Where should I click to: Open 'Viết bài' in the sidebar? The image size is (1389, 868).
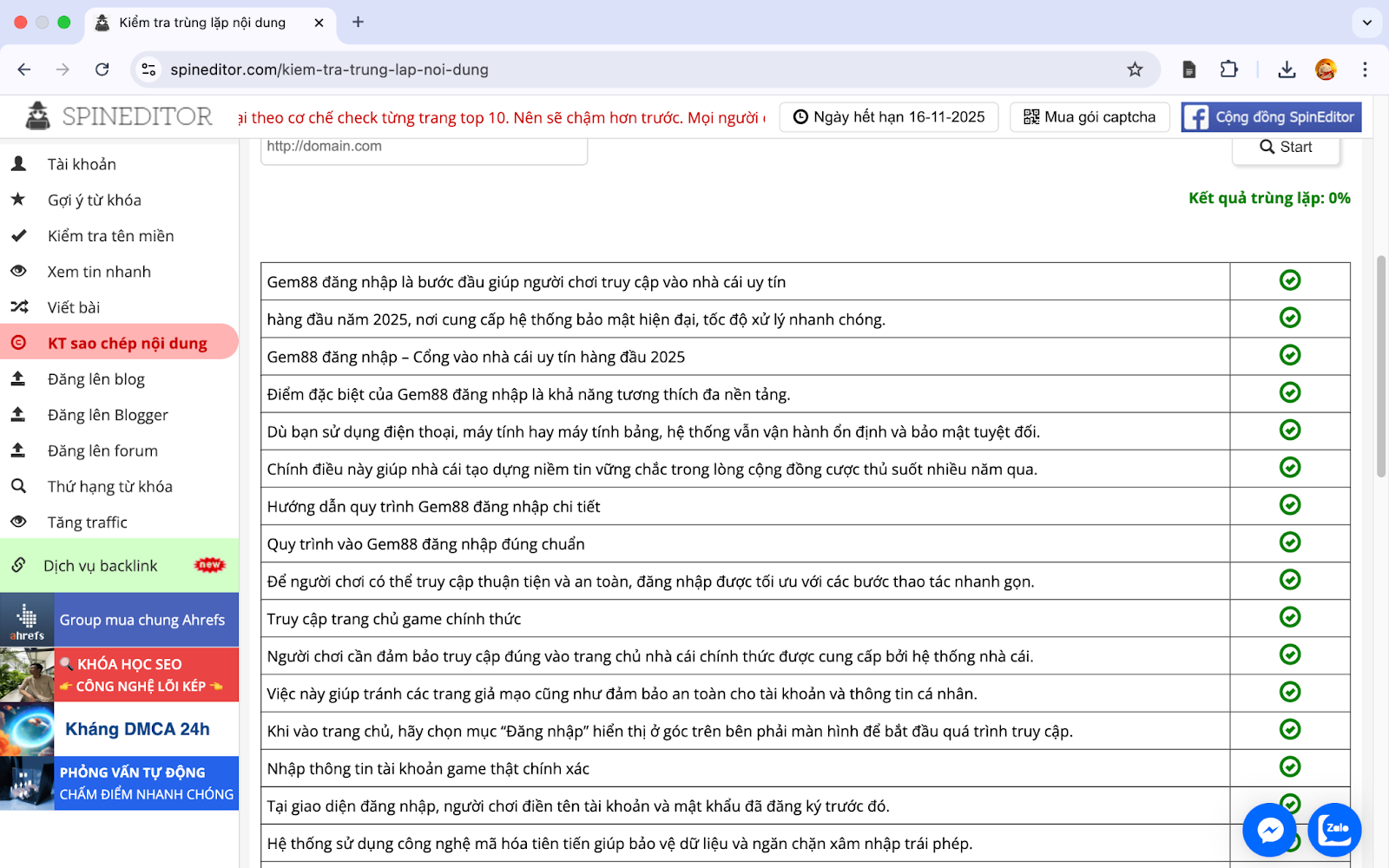tap(74, 307)
